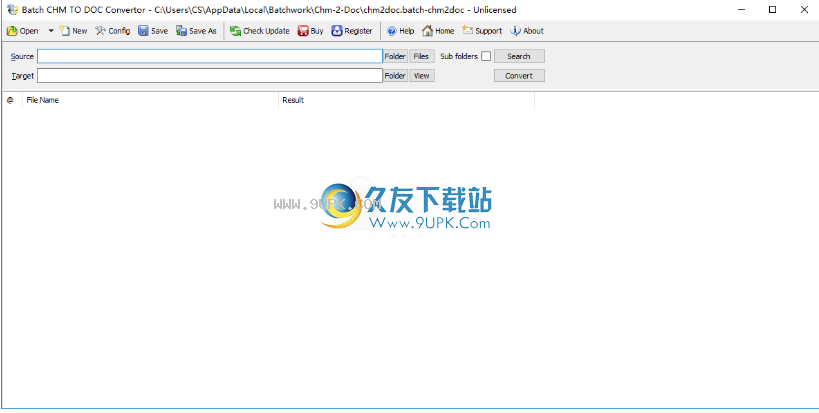Choose Save As in the toolbar
This screenshot has width=819, height=413.
[196, 31]
